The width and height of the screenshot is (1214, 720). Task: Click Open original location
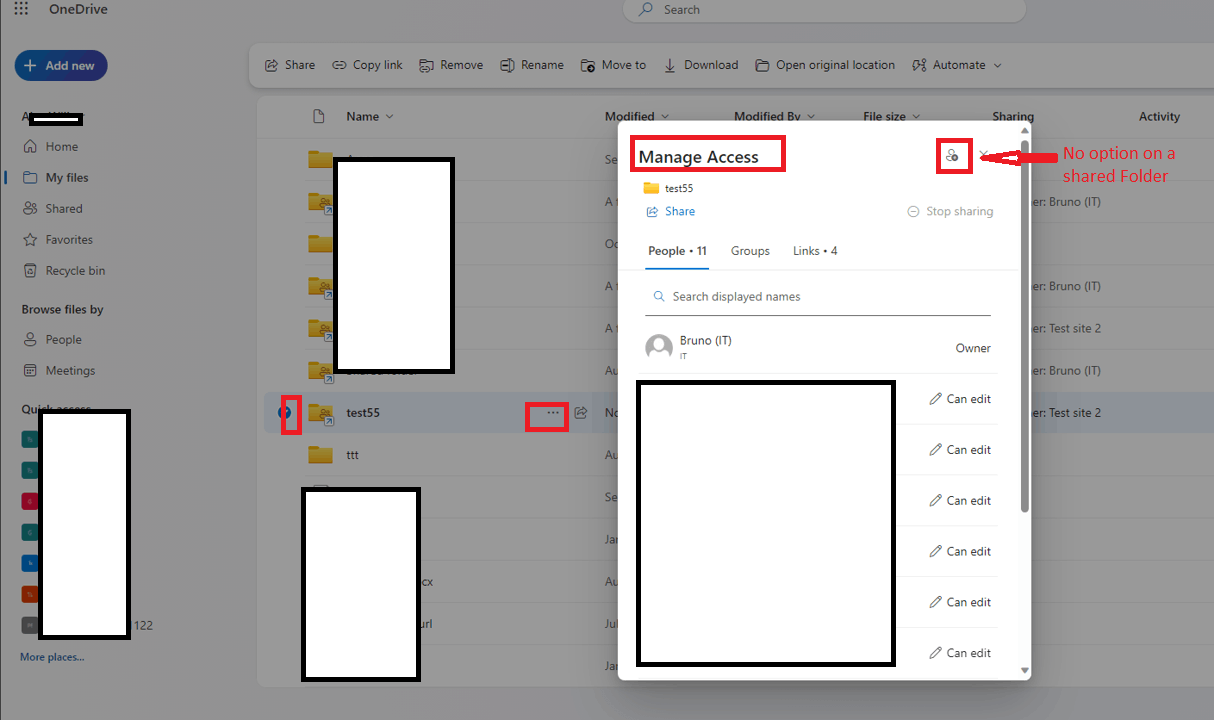[825, 65]
